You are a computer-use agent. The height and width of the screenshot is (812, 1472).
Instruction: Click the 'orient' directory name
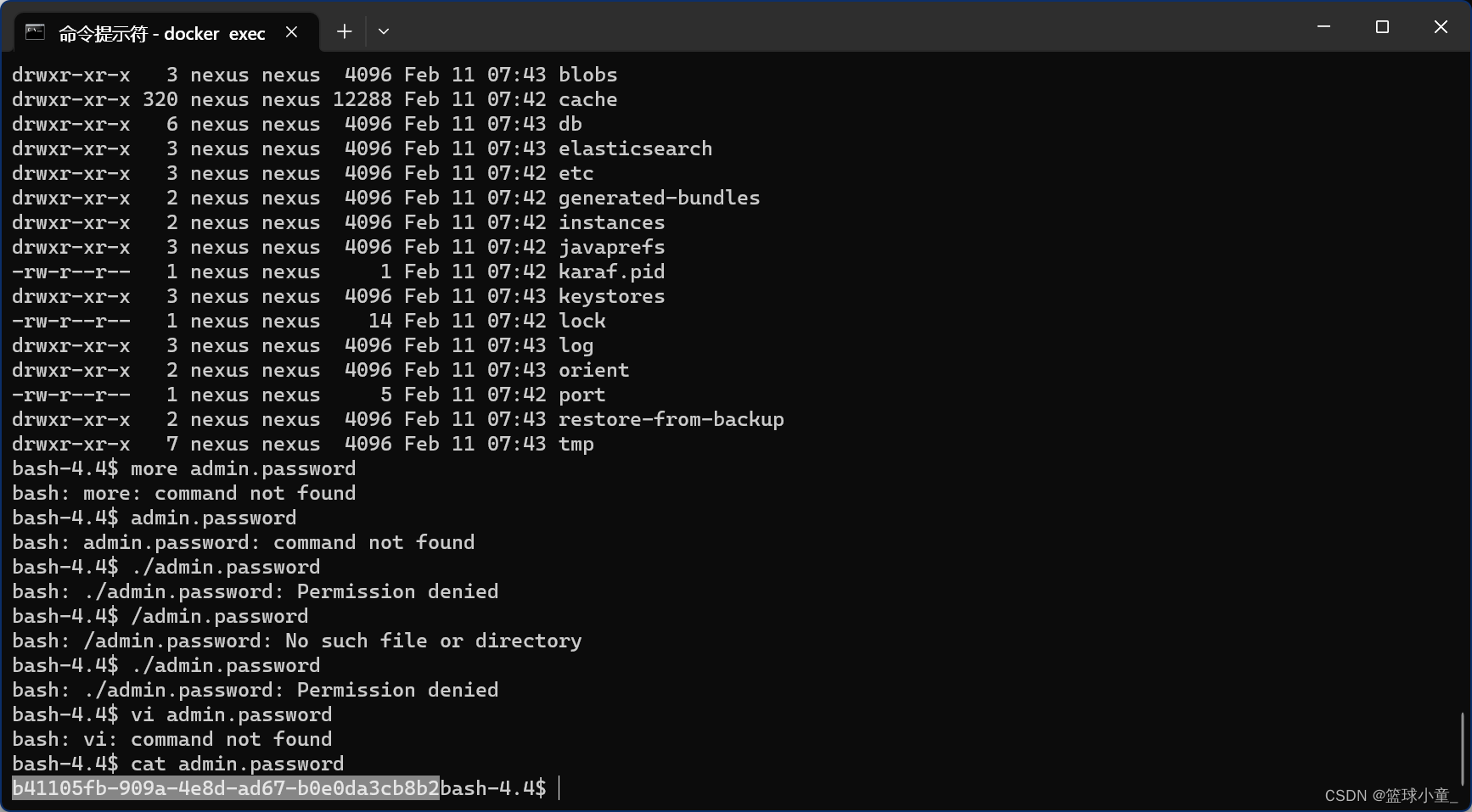593,370
